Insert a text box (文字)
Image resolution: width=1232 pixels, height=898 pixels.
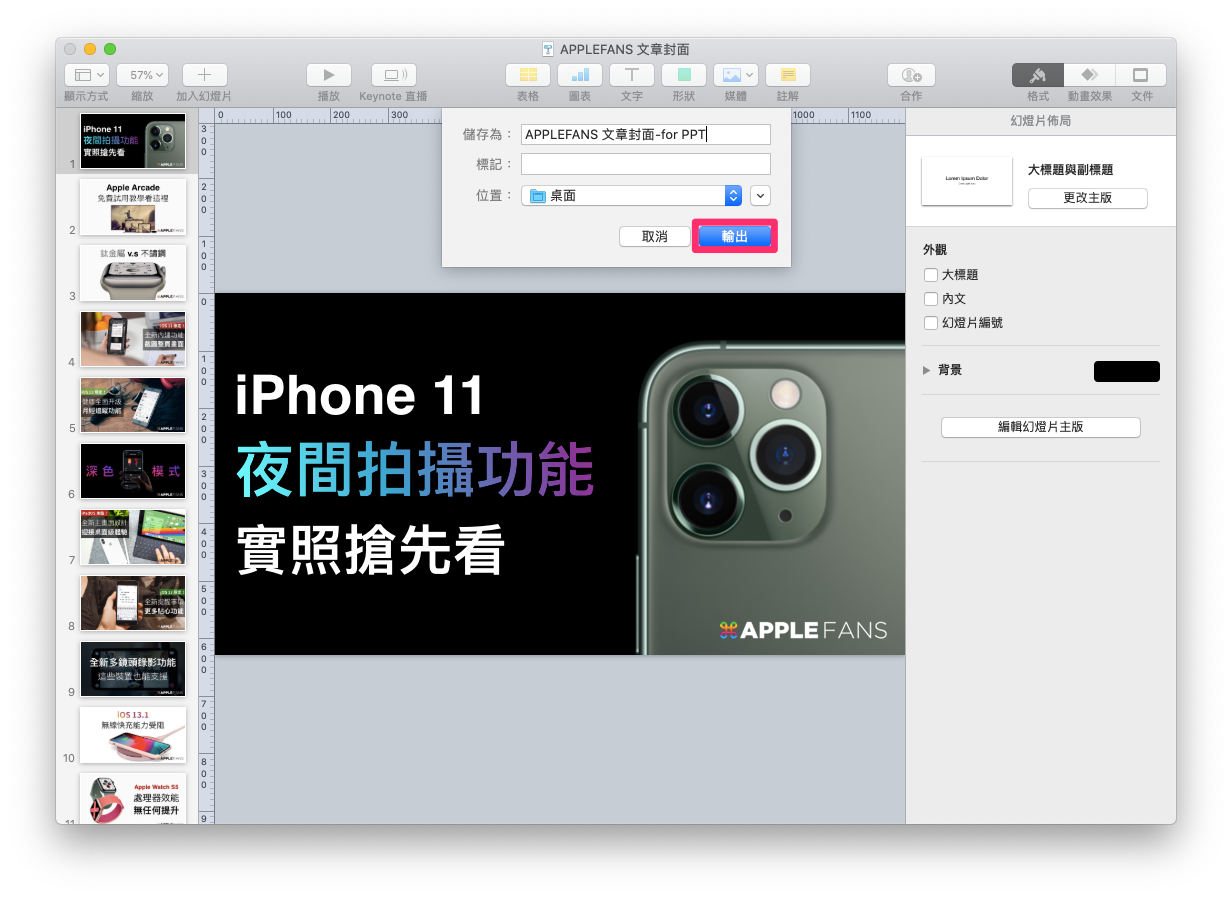[x=632, y=75]
